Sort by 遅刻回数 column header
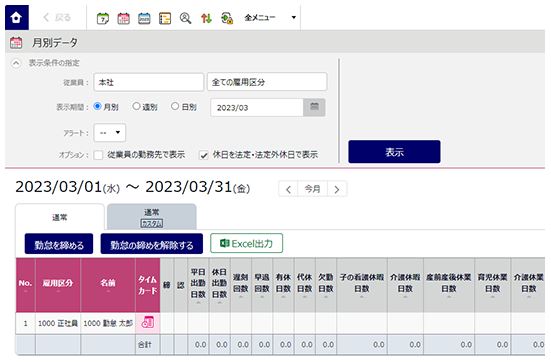The image size is (551, 362). pyautogui.click(x=241, y=285)
